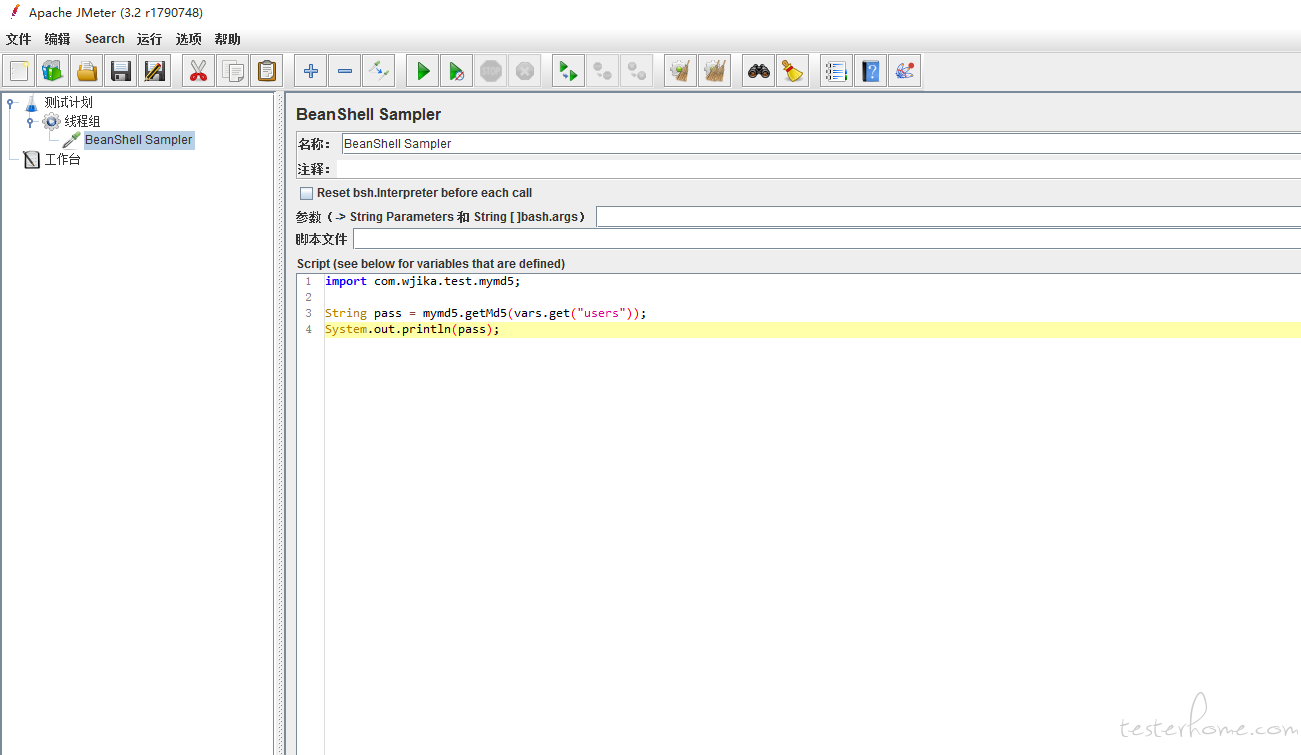Open the Templates toolbar icon
The image size is (1301, 755).
tap(52, 71)
